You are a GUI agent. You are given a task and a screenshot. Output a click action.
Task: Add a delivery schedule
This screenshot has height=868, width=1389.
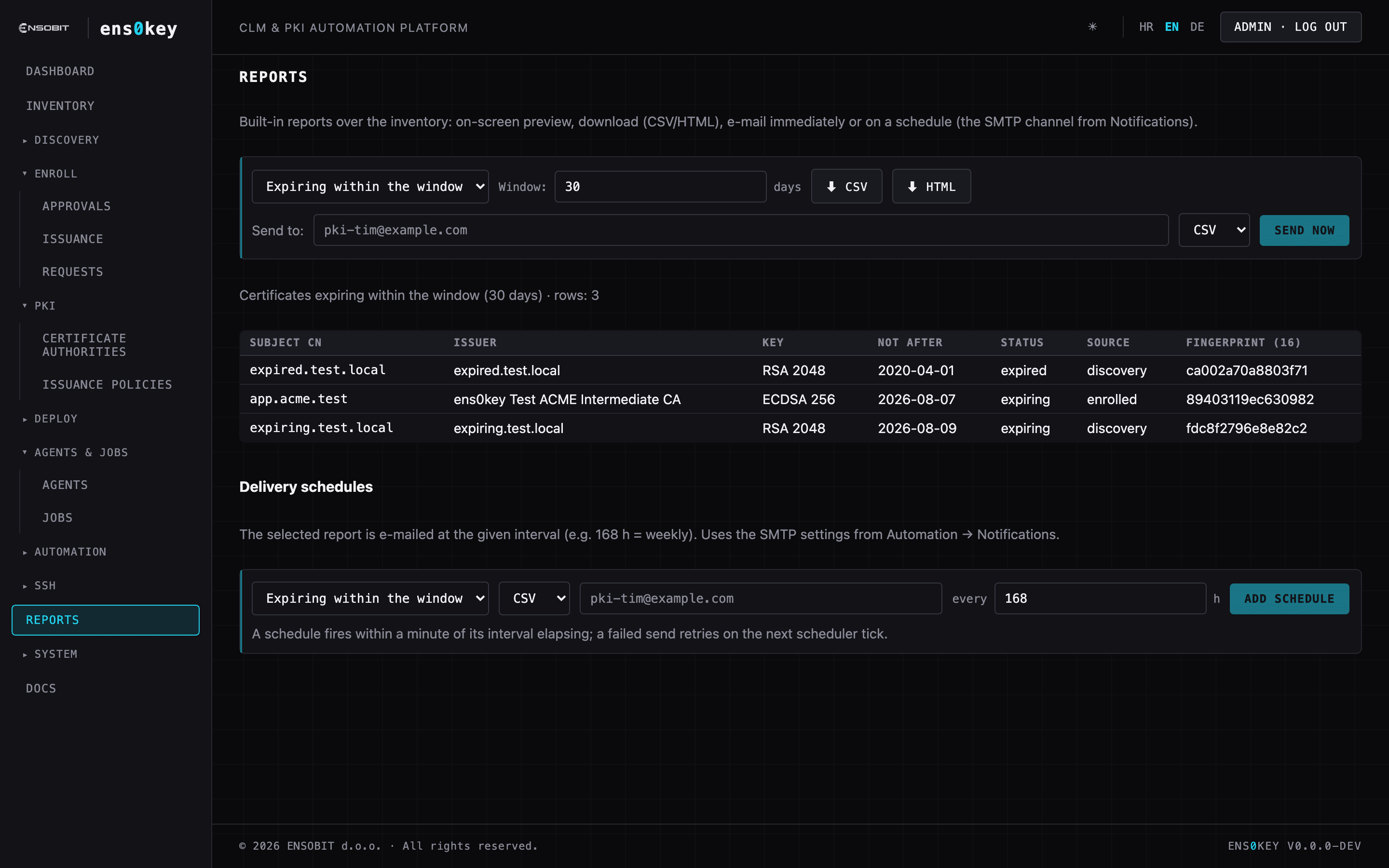click(1289, 599)
